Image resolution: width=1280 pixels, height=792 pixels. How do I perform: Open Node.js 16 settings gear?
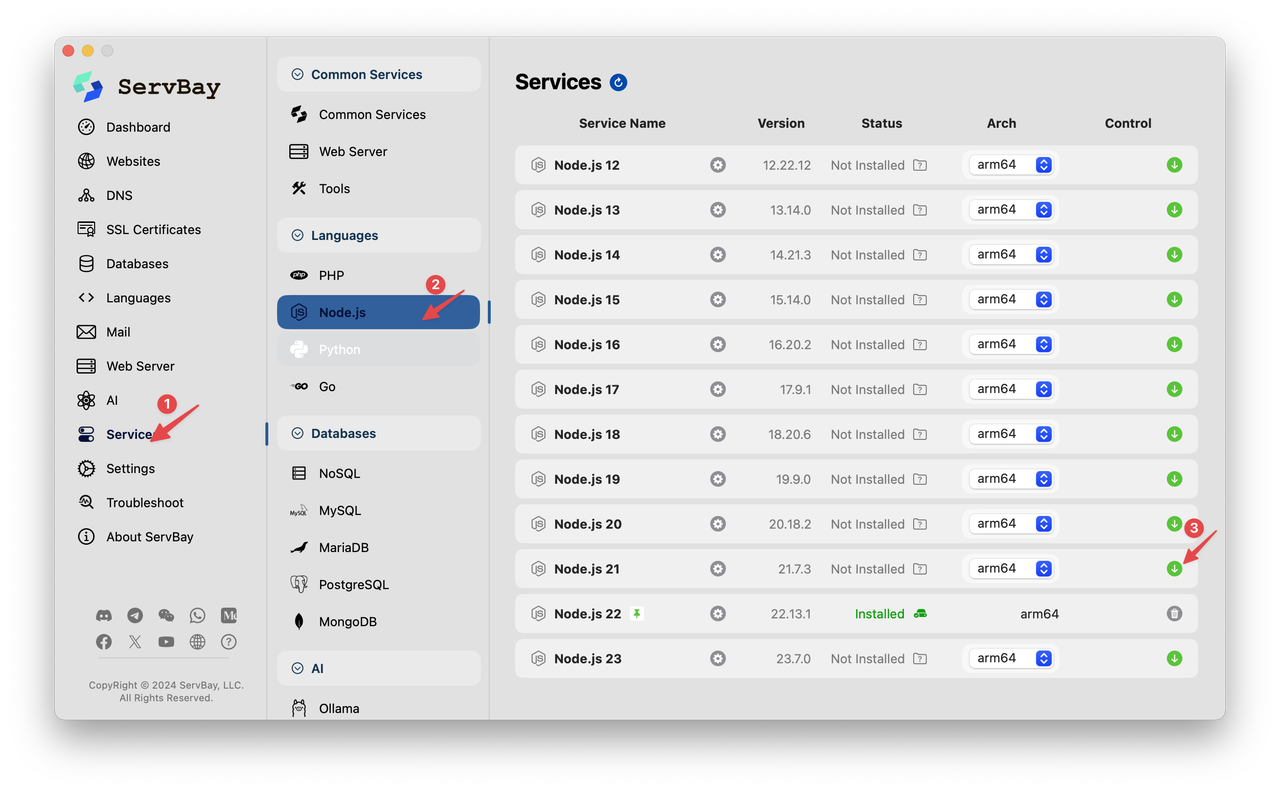point(717,344)
